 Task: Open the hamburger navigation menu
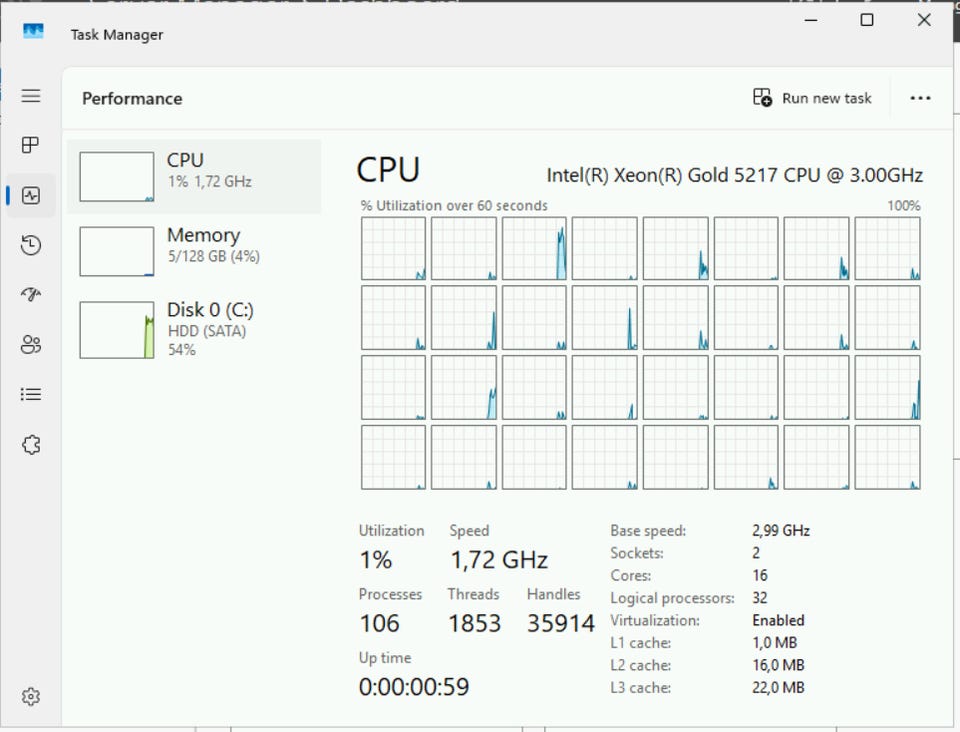[x=31, y=96]
